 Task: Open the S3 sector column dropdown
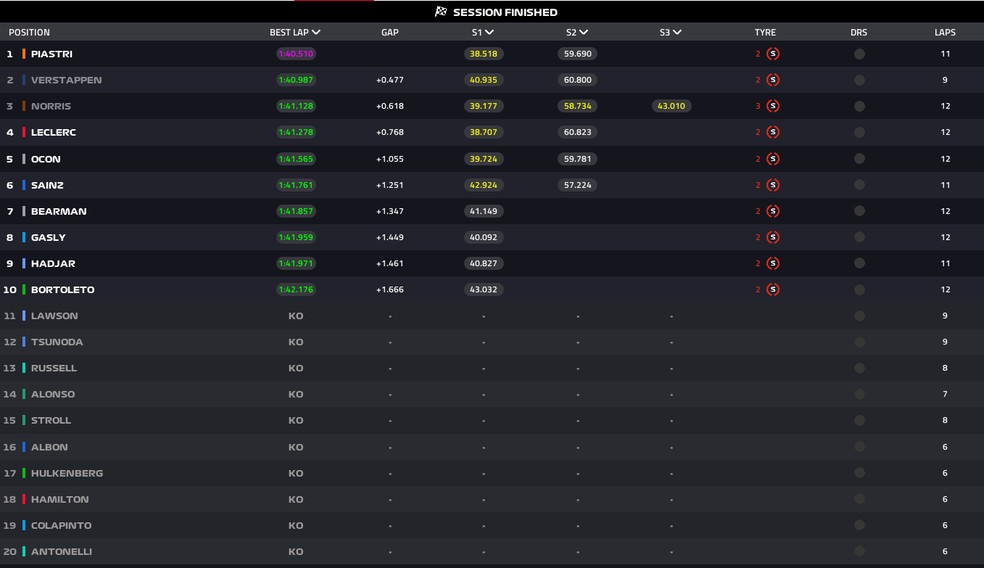tap(677, 32)
